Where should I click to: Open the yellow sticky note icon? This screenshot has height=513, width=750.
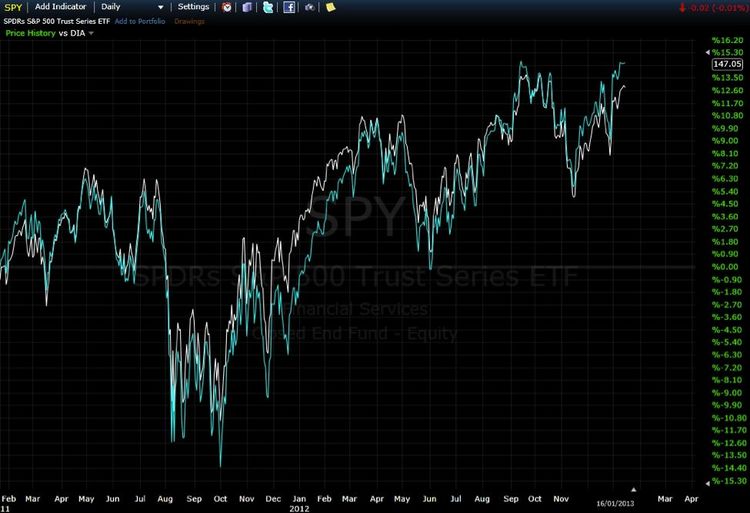(331, 7)
